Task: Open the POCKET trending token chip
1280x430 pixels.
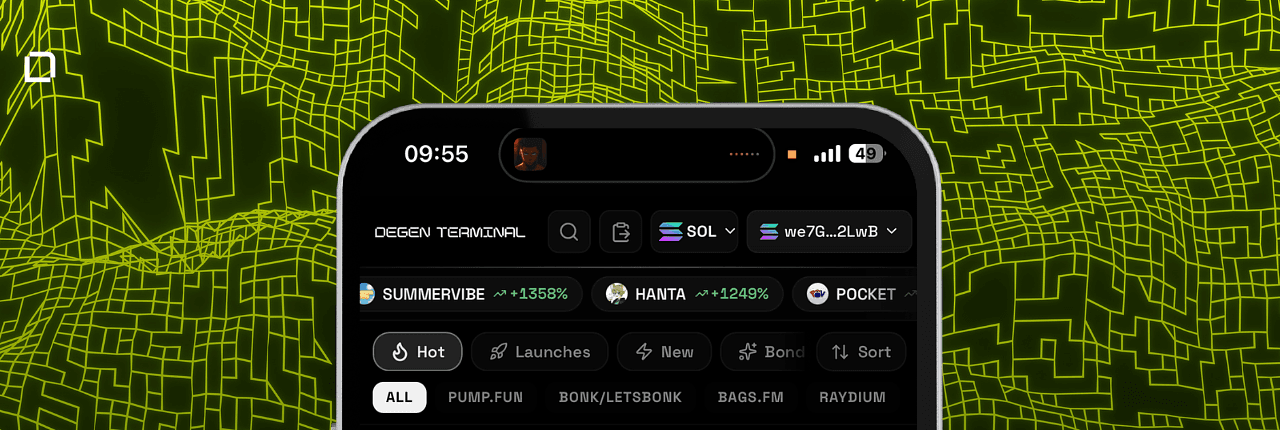Action: [x=855, y=294]
